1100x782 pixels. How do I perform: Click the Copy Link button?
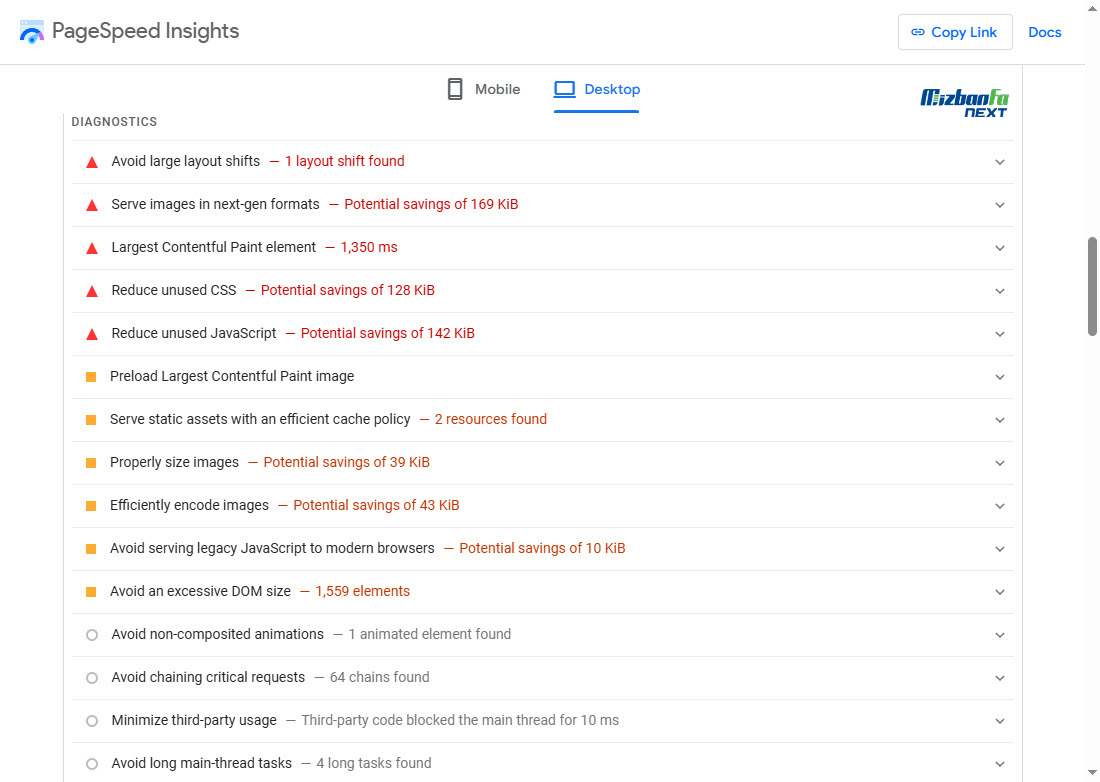(x=955, y=32)
